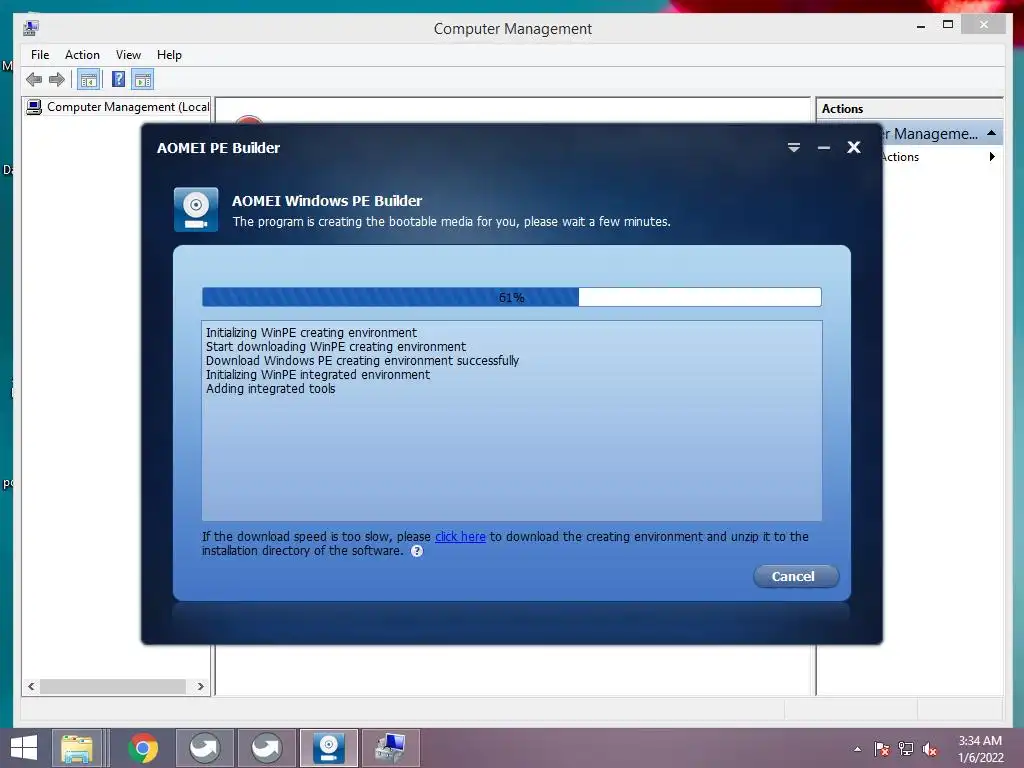The width and height of the screenshot is (1024, 768).
Task: Click the first gray swirl taskbar app
Action: 204,748
